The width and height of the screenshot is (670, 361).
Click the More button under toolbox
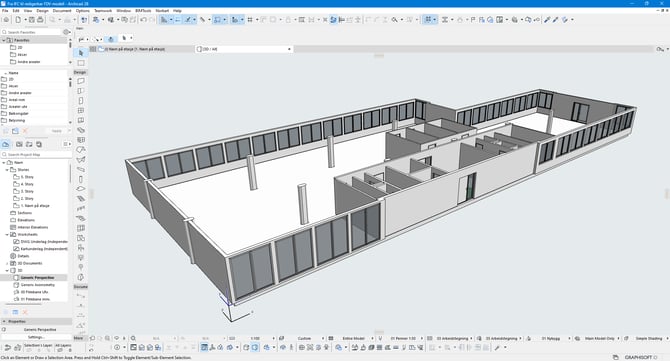(x=79, y=338)
